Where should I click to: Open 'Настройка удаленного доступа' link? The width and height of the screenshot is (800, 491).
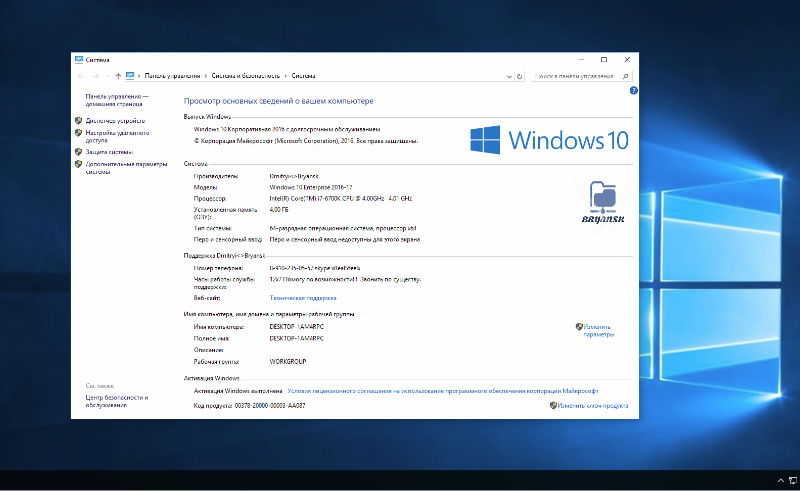pyautogui.click(x=117, y=136)
